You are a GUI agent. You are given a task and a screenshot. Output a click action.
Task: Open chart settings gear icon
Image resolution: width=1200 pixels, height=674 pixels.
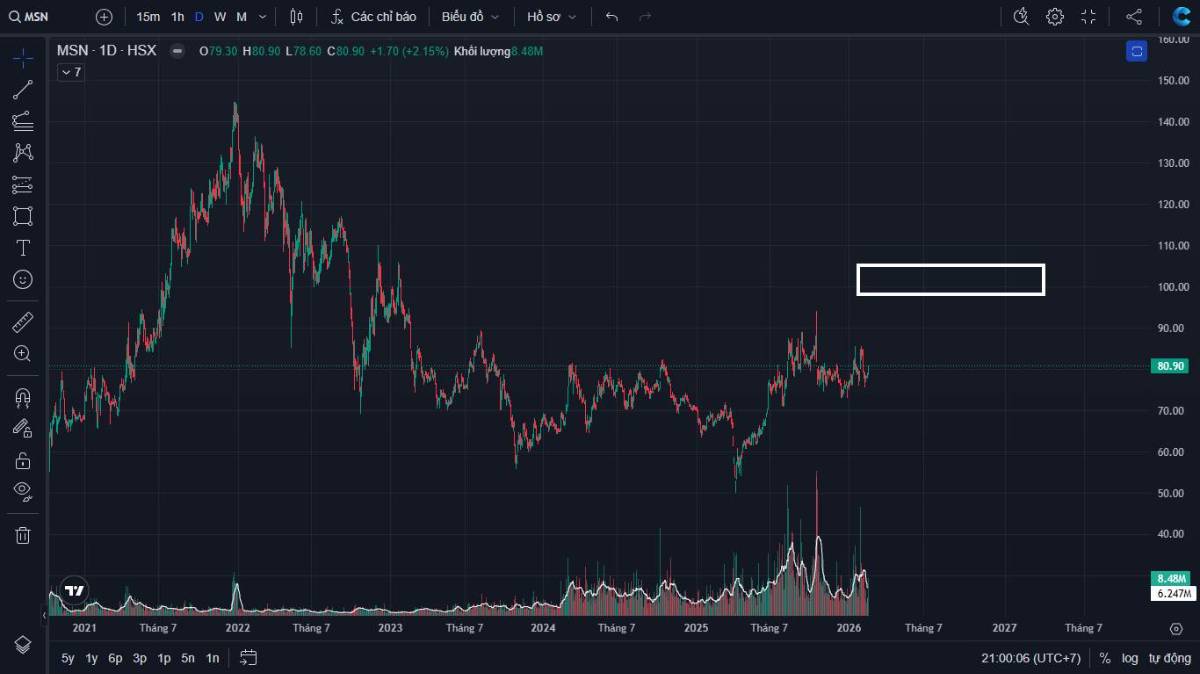pyautogui.click(x=1055, y=17)
